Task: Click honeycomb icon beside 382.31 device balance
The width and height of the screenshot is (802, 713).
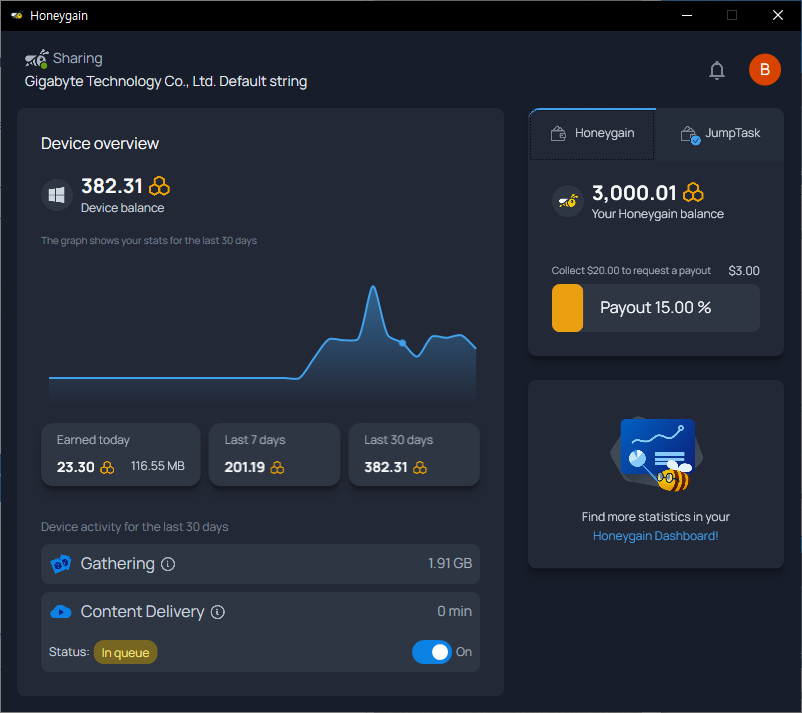Action: pos(159,186)
